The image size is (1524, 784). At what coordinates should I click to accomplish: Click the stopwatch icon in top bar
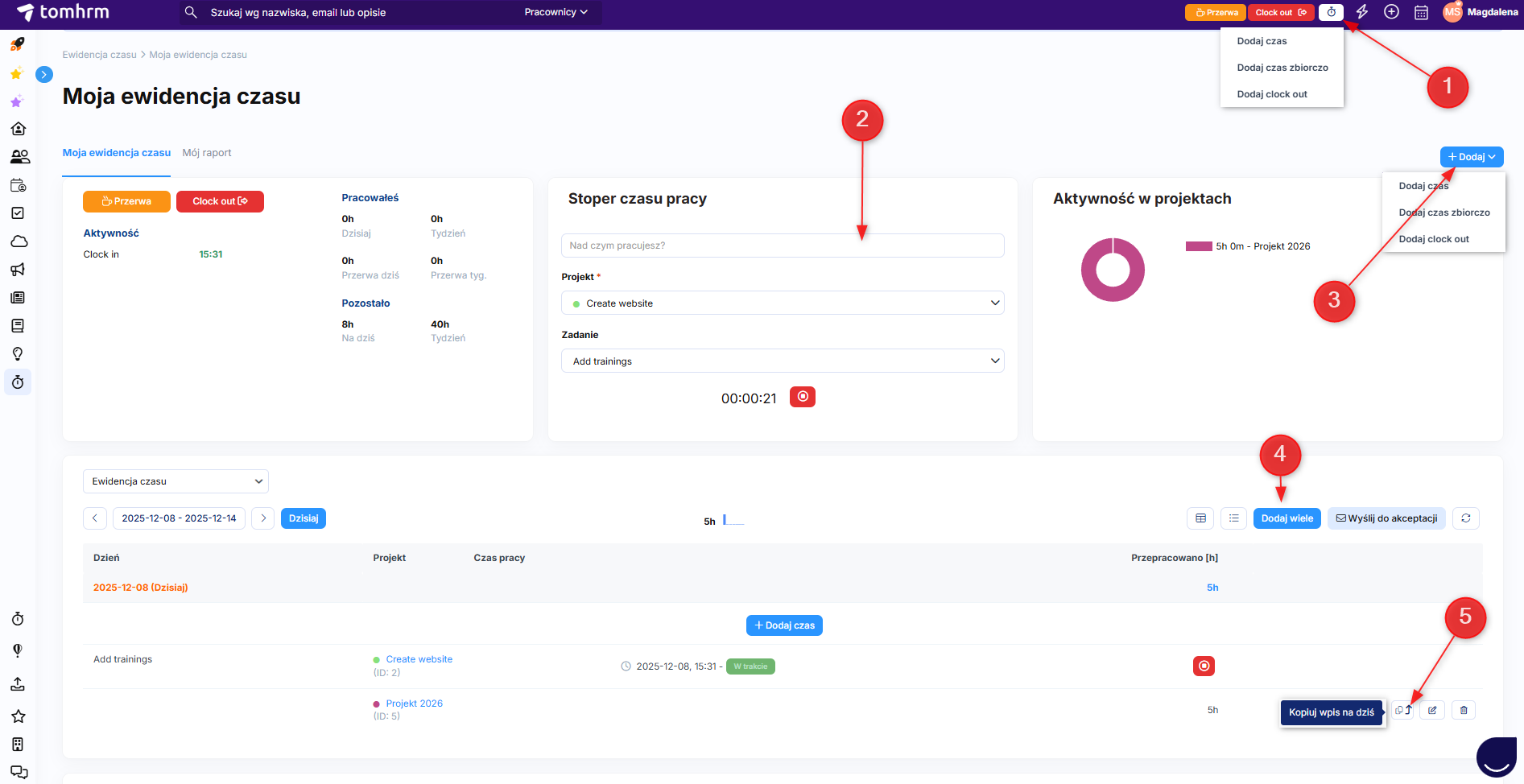[x=1331, y=12]
